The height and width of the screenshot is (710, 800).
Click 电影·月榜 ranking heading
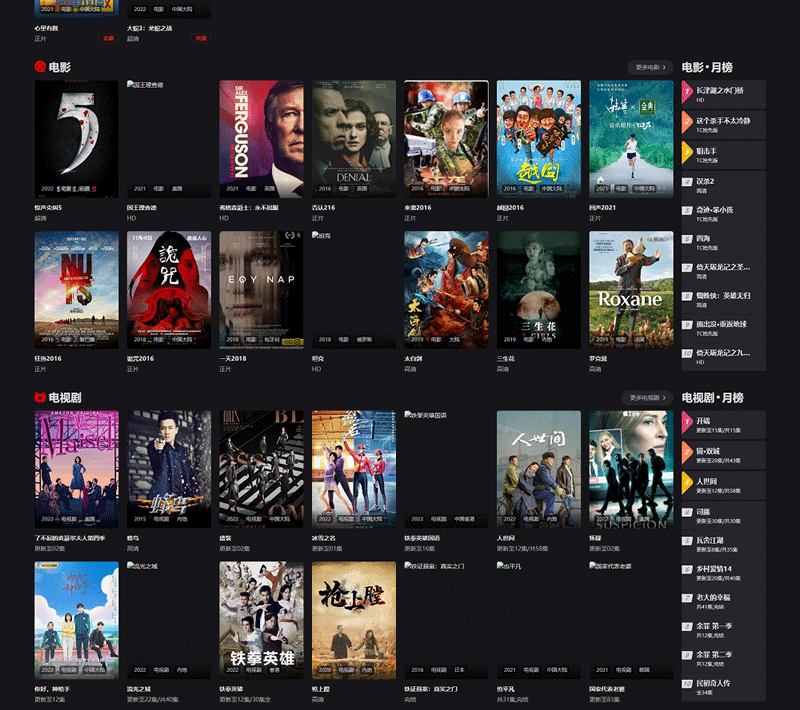[707, 67]
